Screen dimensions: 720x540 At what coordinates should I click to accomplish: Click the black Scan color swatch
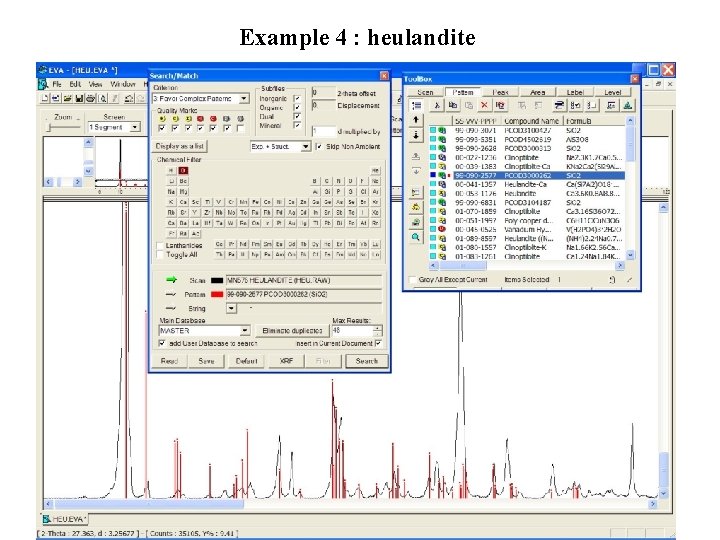pos(217,280)
